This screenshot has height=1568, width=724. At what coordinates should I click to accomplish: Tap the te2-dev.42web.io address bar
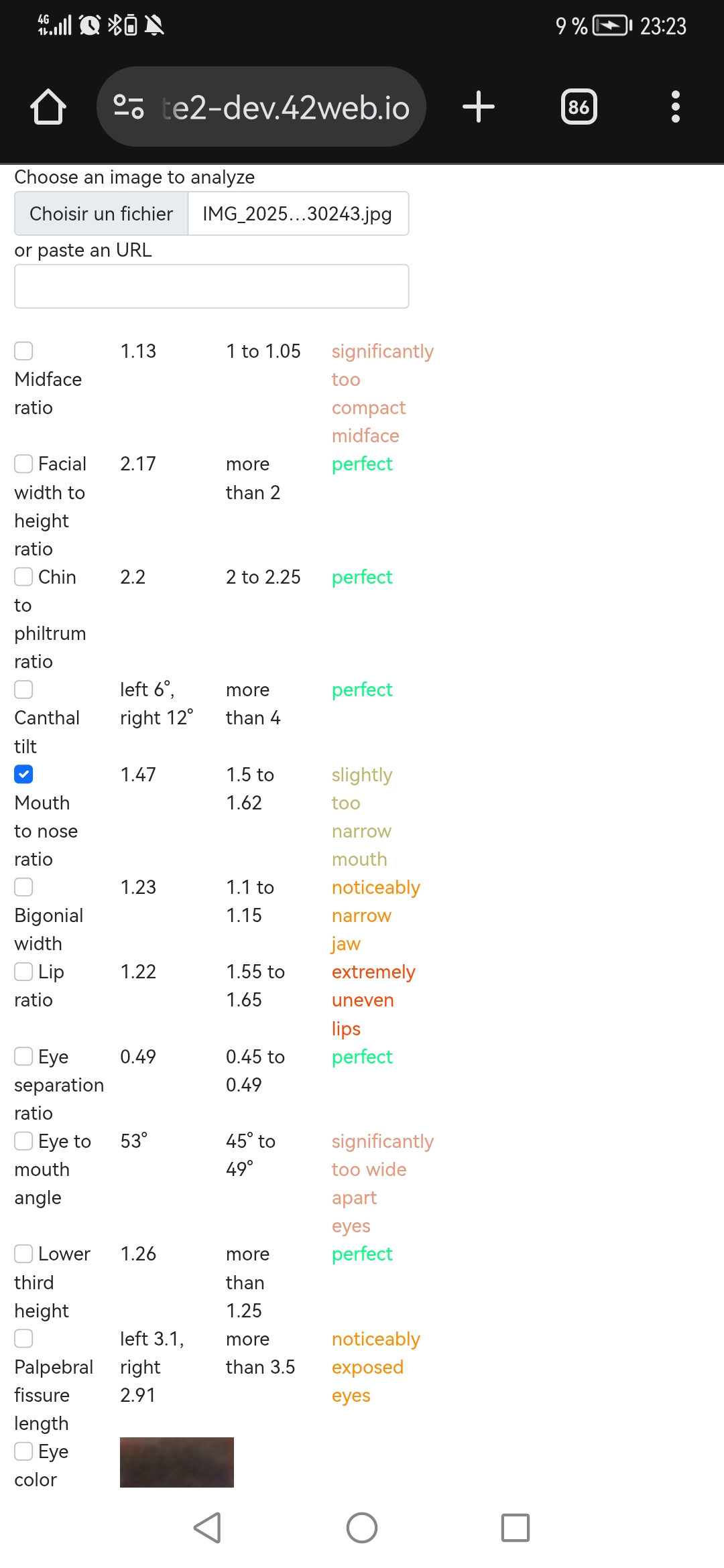click(x=285, y=107)
